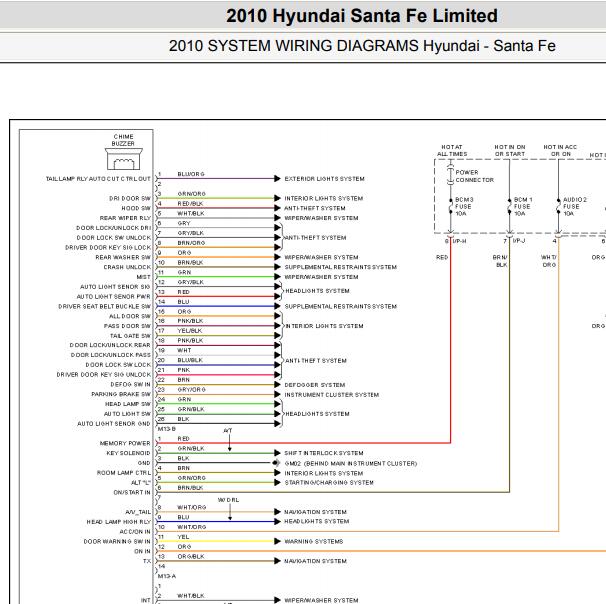
Task: Click the 'MIST' pin label
Action: click(x=143, y=277)
